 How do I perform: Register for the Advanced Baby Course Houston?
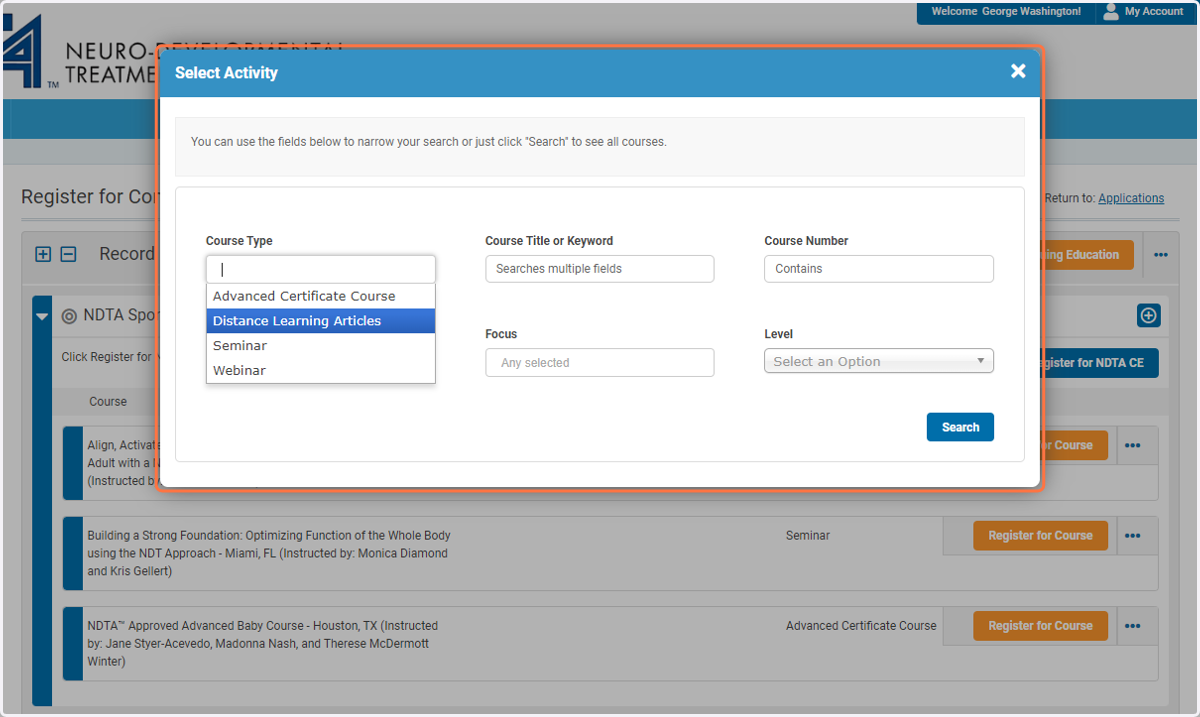[1040, 625]
